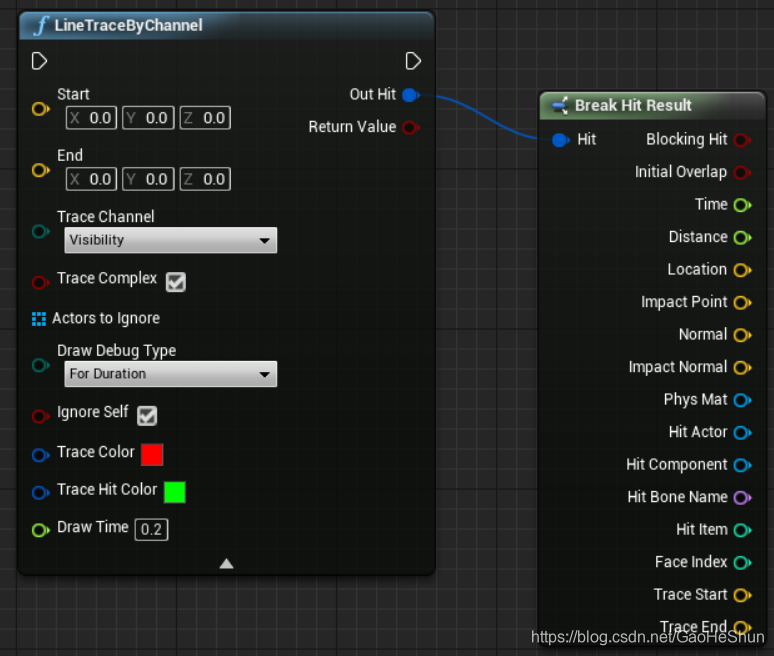Screen dimensions: 774x656
Task: Click the Start Y value field
Action: coord(149,118)
